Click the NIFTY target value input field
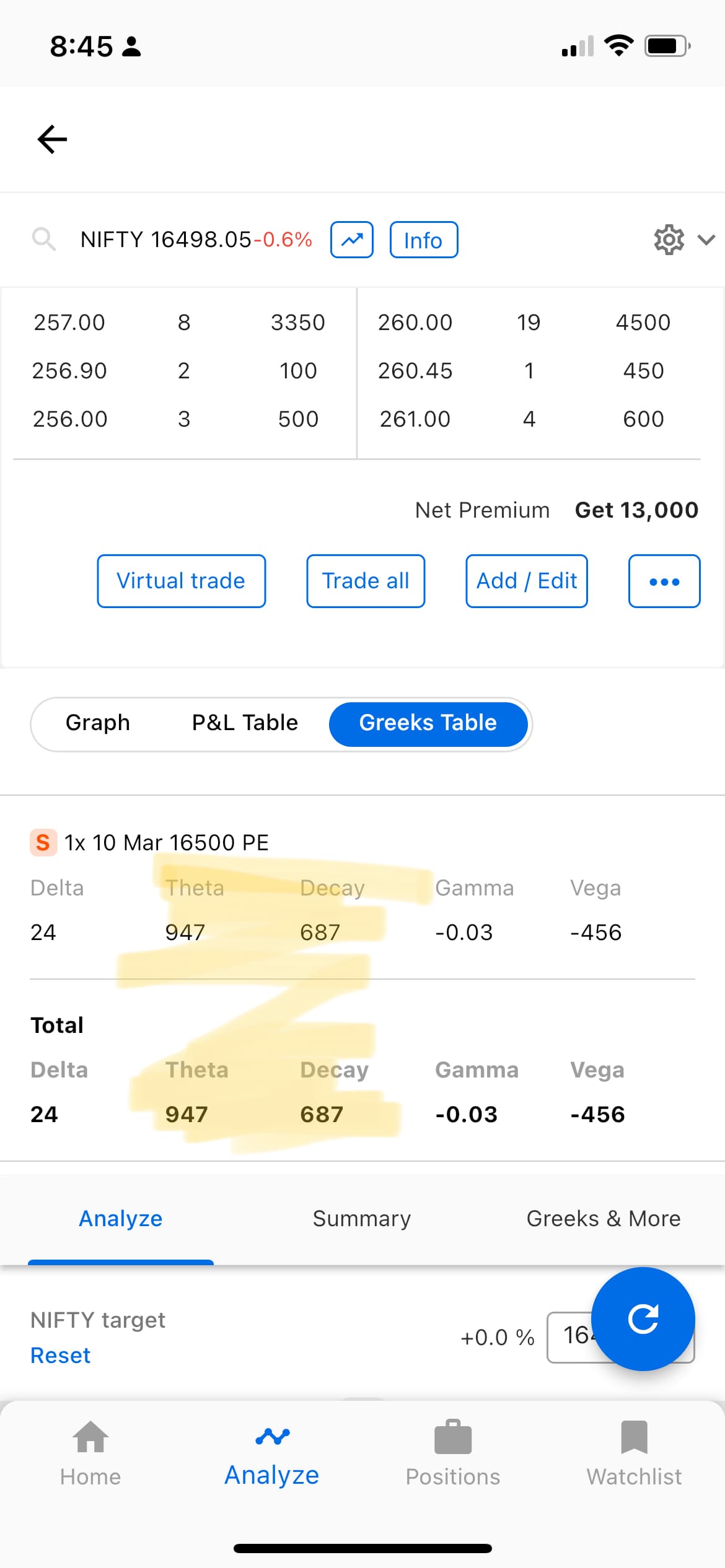Screen dimensions: 725x1568 (x=620, y=1338)
